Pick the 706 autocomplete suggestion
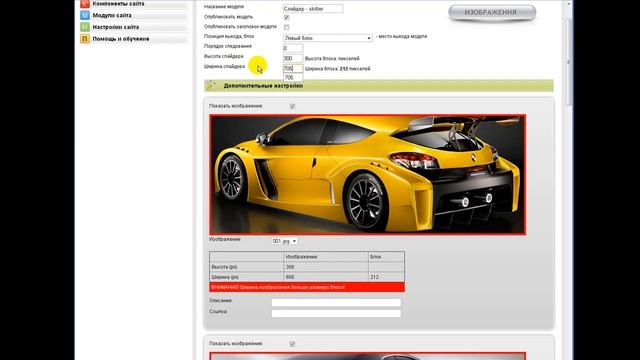This screenshot has width=640, height=360. point(293,78)
